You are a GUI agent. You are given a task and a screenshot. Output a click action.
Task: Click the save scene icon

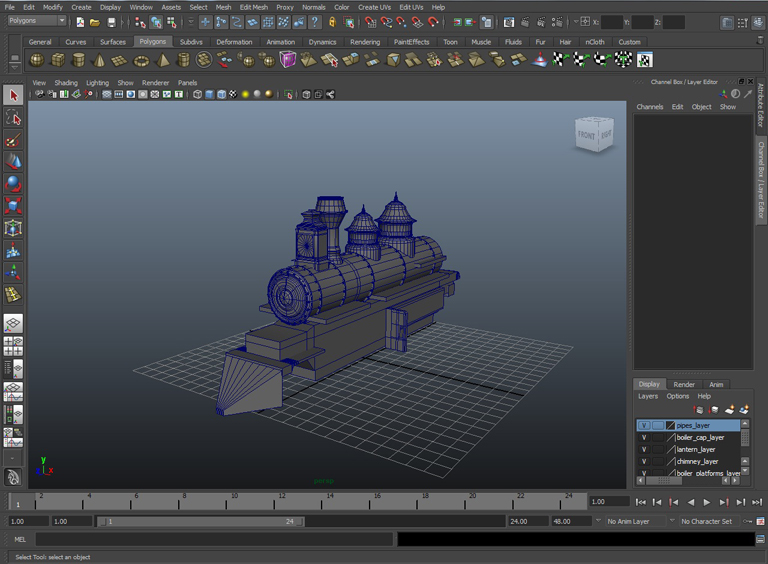111,22
